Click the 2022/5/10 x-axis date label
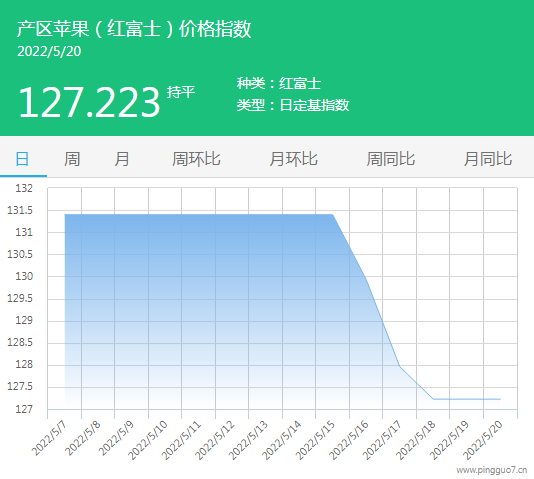 [148, 440]
